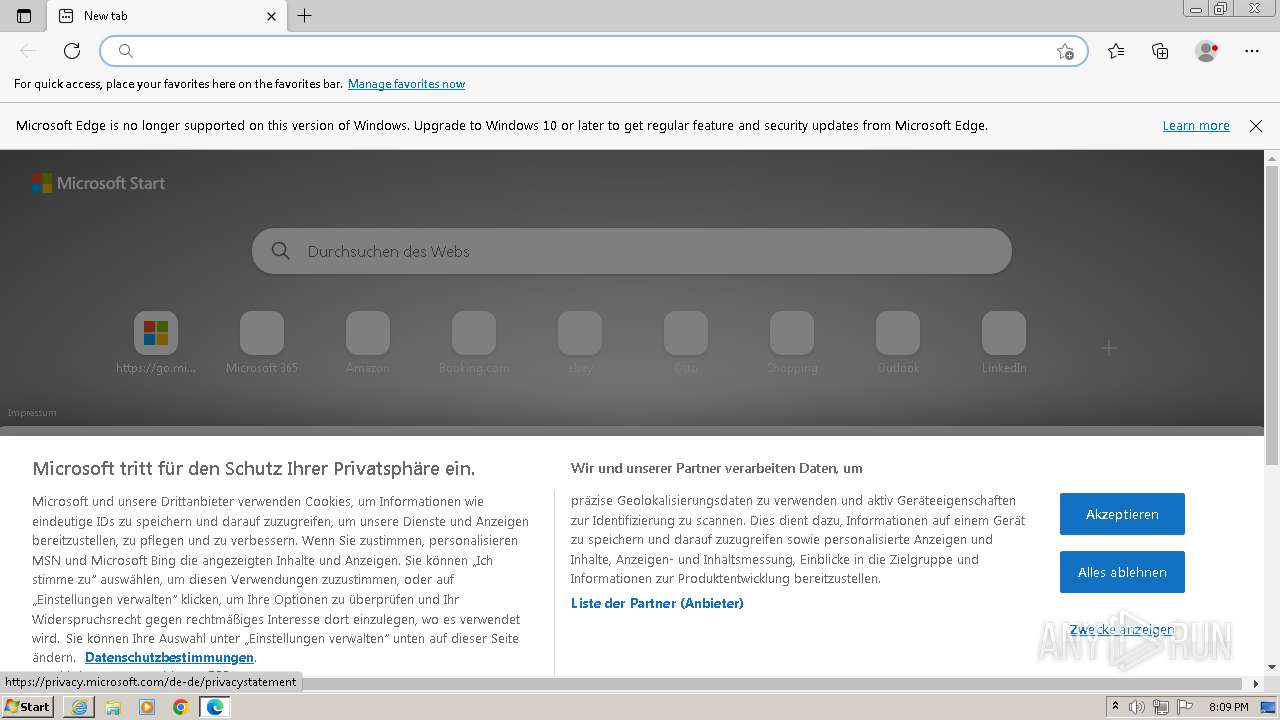Open the Favorites list icon

pyautogui.click(x=1116, y=51)
